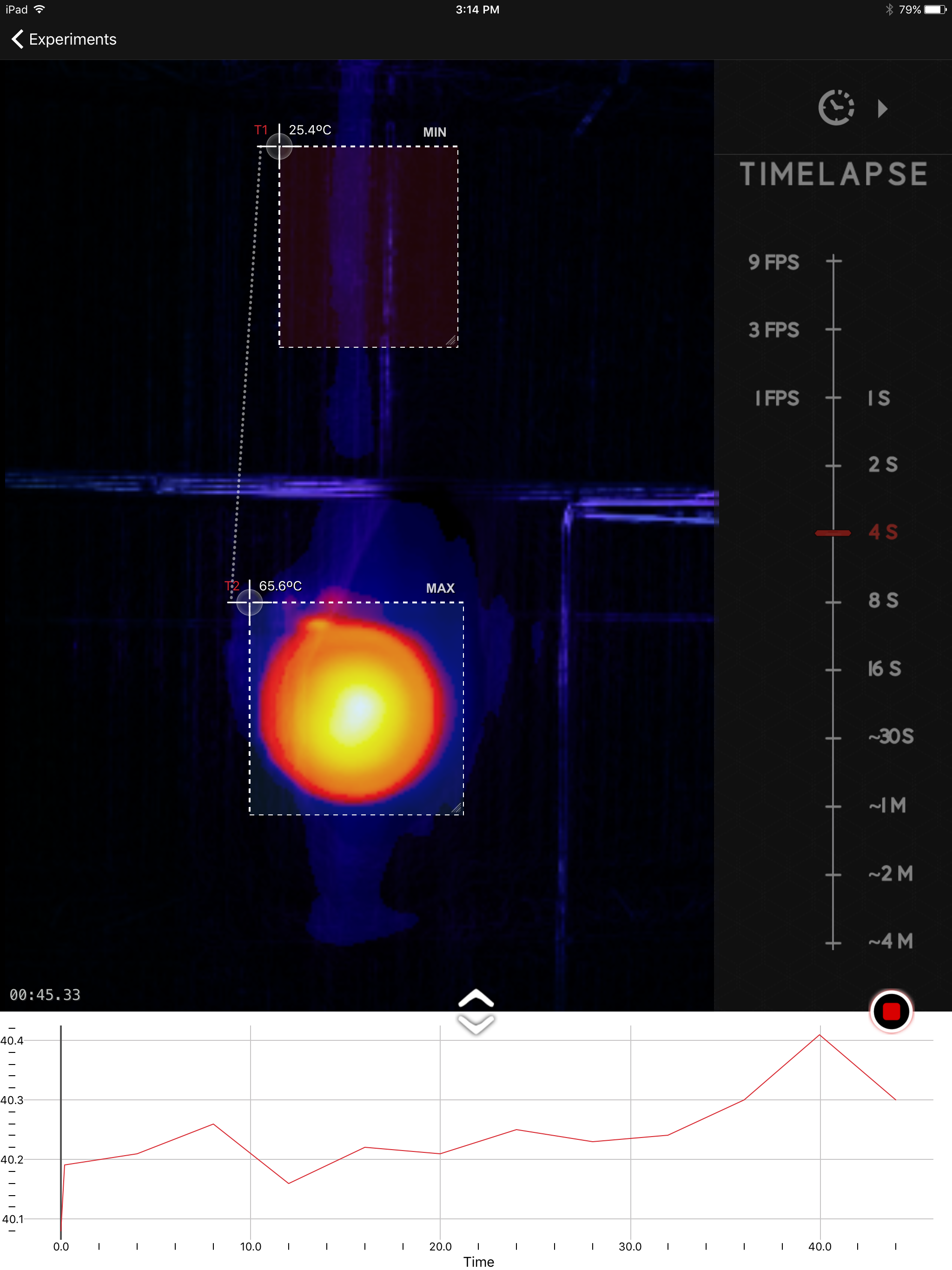Tap the T2 crosshair handle
The width and height of the screenshot is (952, 1270).
coord(249,602)
